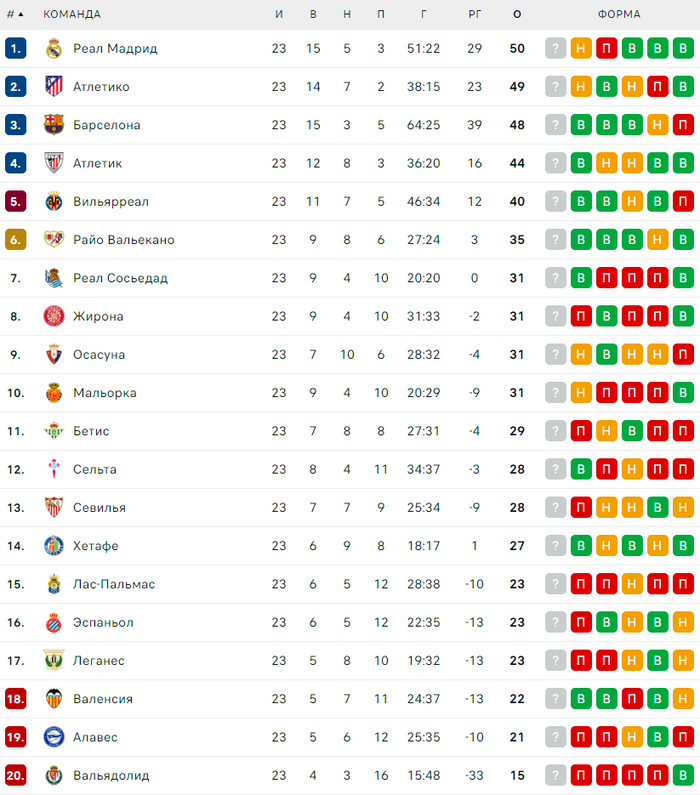Click the Valencia bat crest
This screenshot has width=700, height=795.
tap(54, 699)
